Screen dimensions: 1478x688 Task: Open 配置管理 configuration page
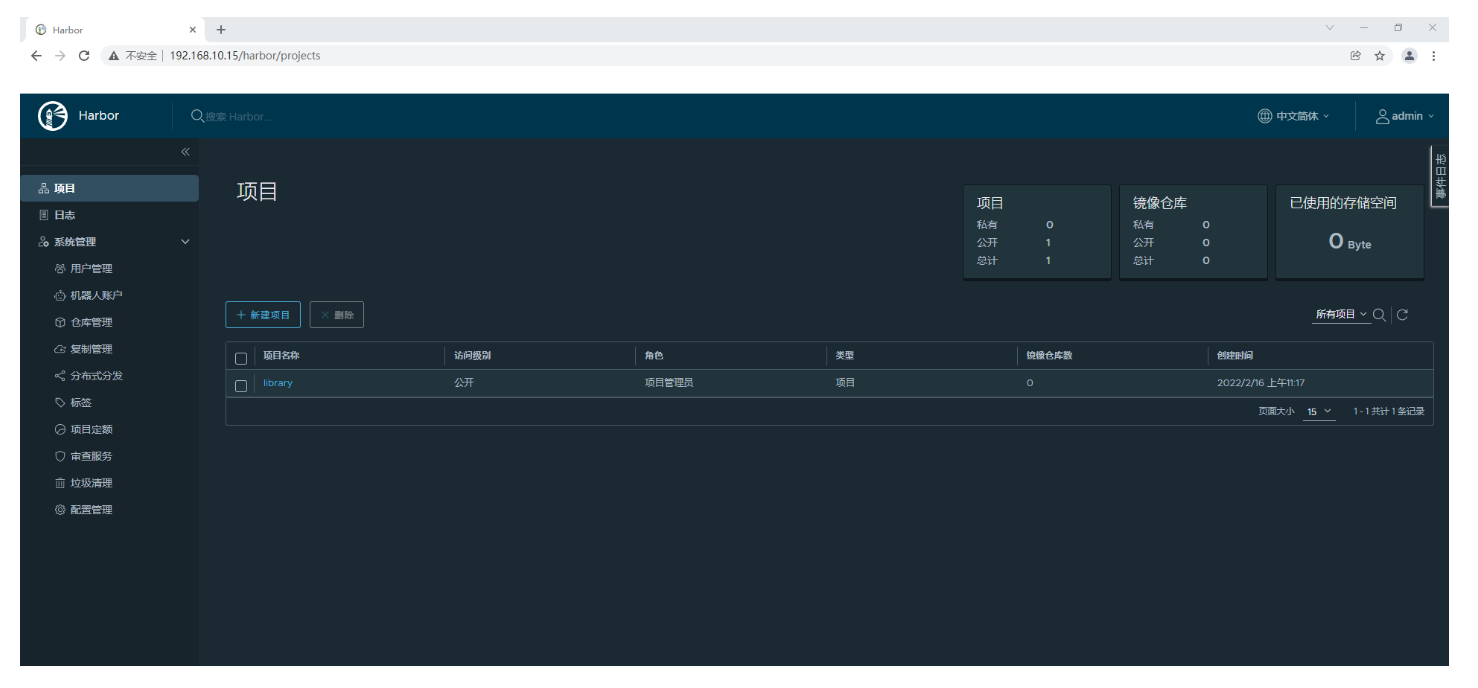[x=91, y=510]
